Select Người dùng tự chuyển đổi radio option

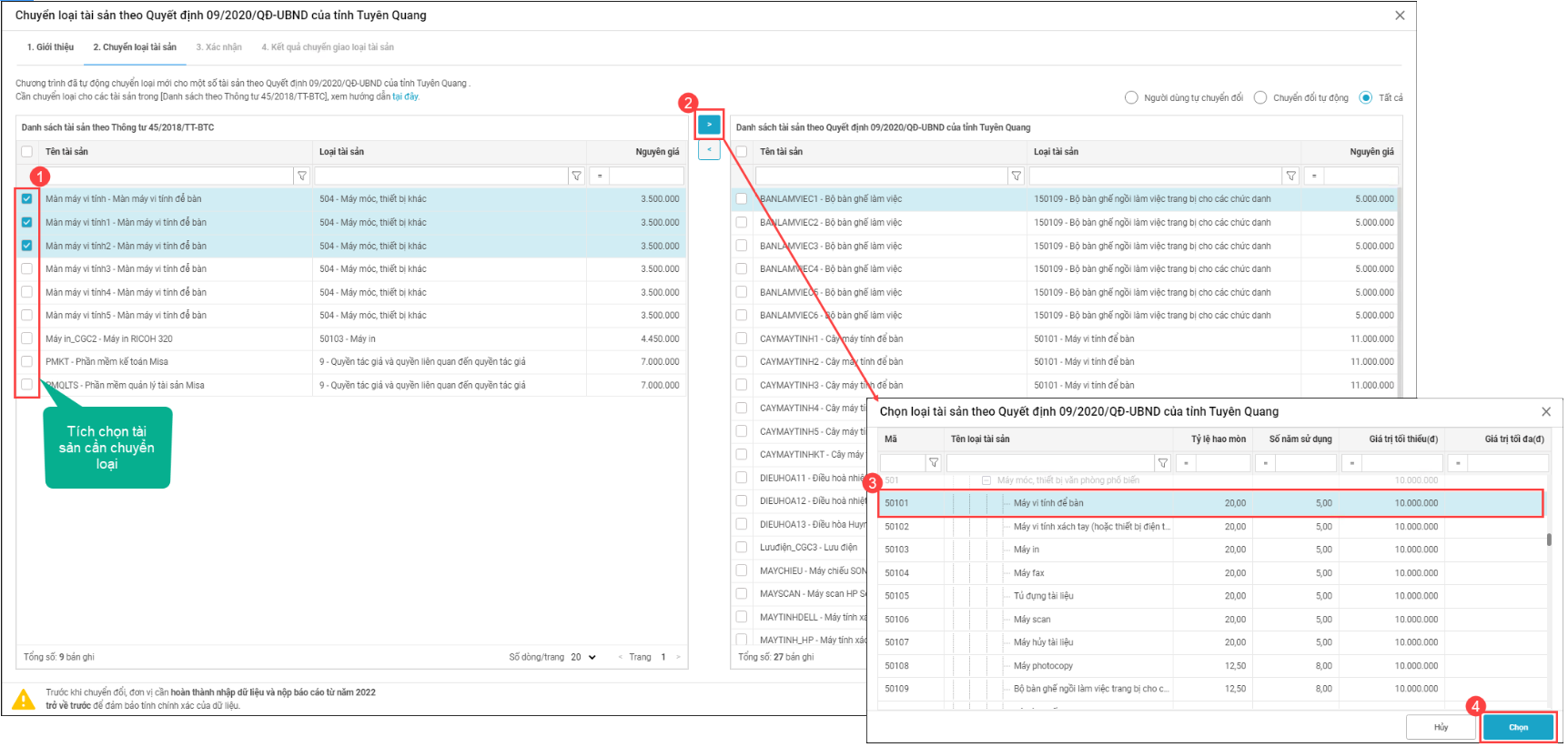point(1131,97)
